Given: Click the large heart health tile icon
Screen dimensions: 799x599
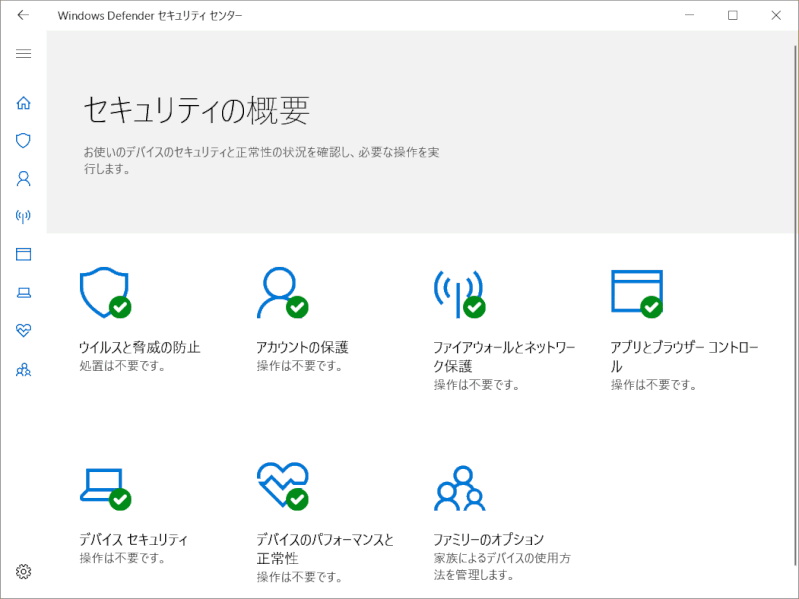Looking at the screenshot, I should [x=283, y=486].
